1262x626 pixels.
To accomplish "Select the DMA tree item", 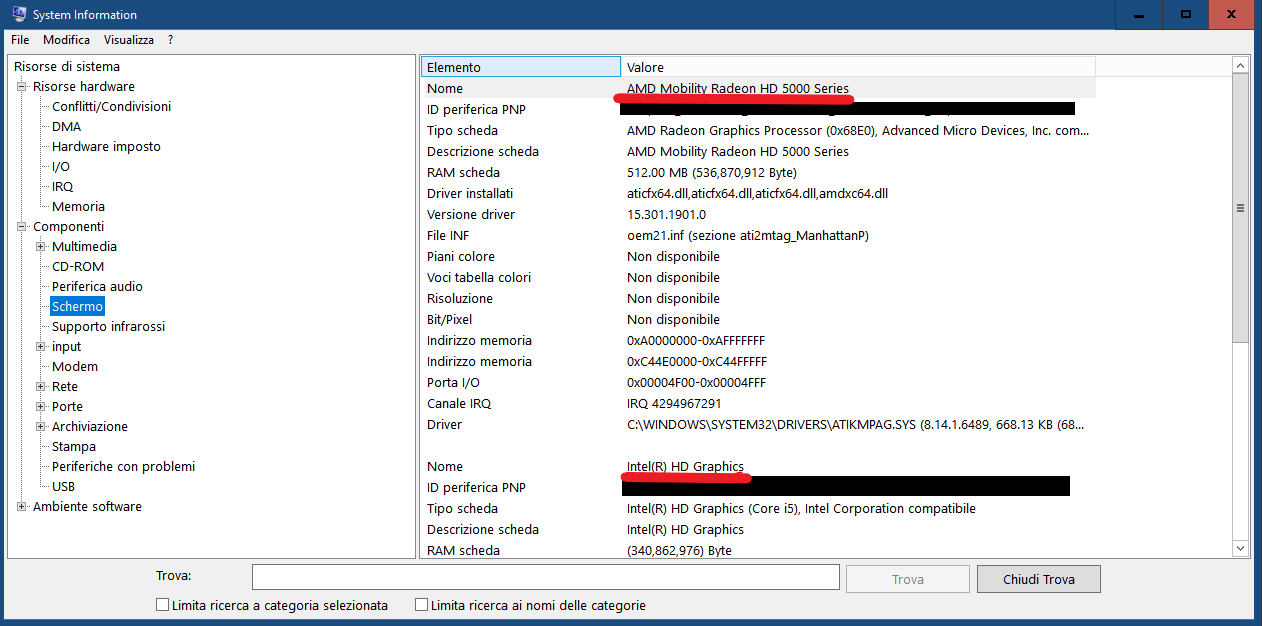I will (67, 127).
